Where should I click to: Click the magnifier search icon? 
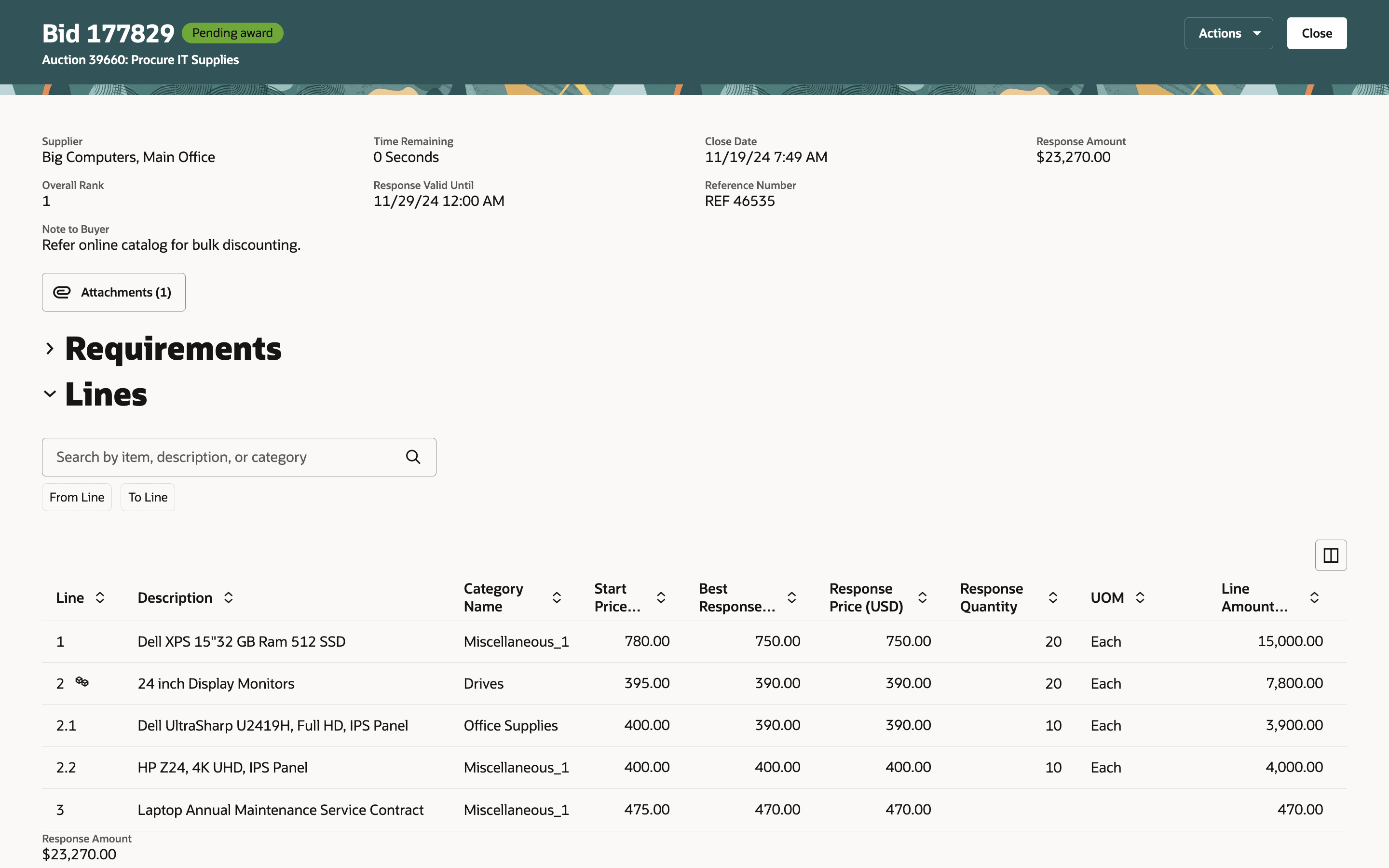point(413,457)
